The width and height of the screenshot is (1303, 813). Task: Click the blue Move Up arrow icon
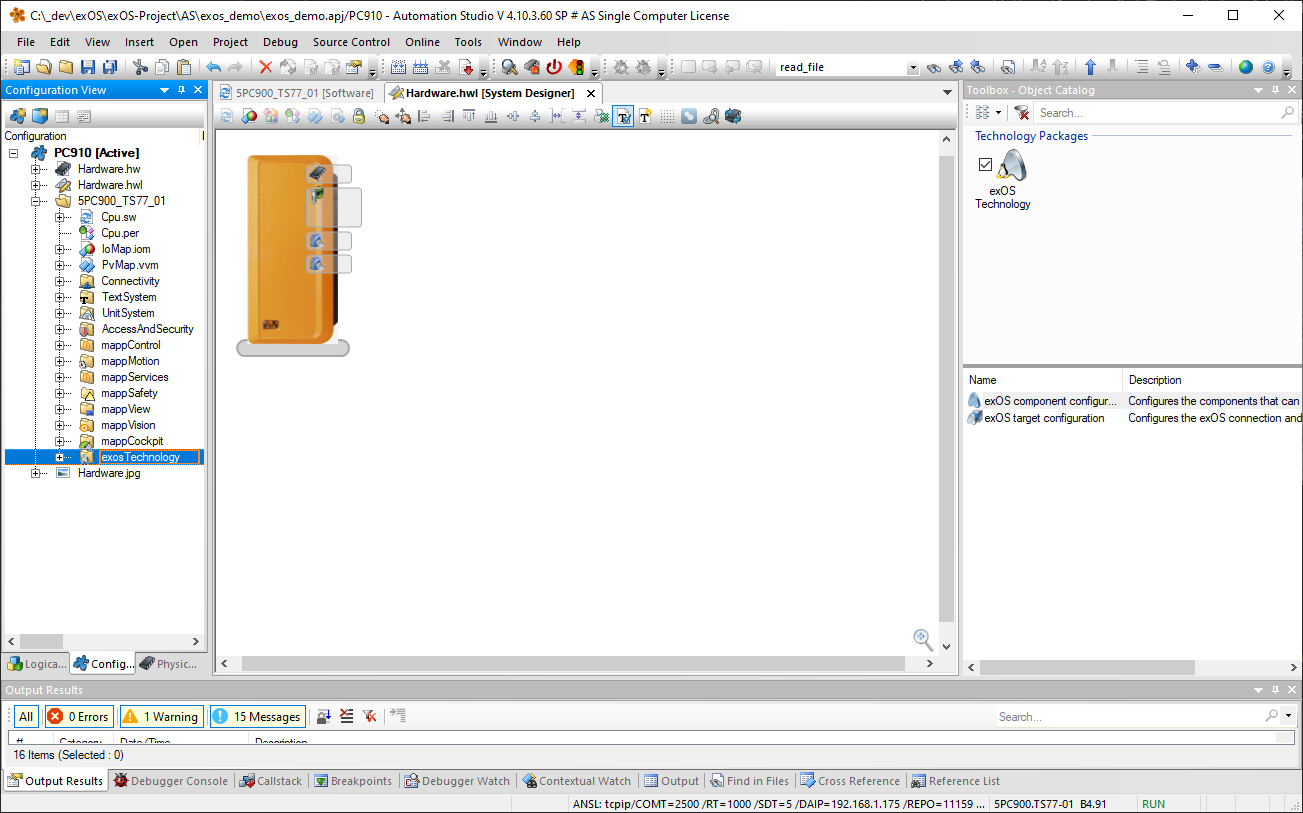click(x=1090, y=67)
